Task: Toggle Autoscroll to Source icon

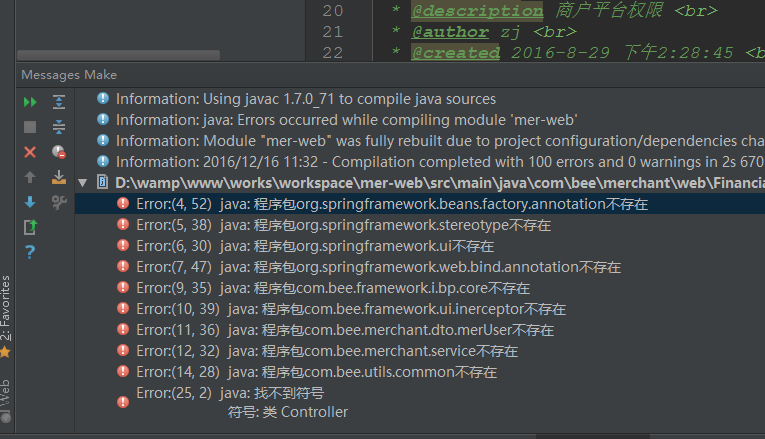Action: pyautogui.click(x=59, y=177)
